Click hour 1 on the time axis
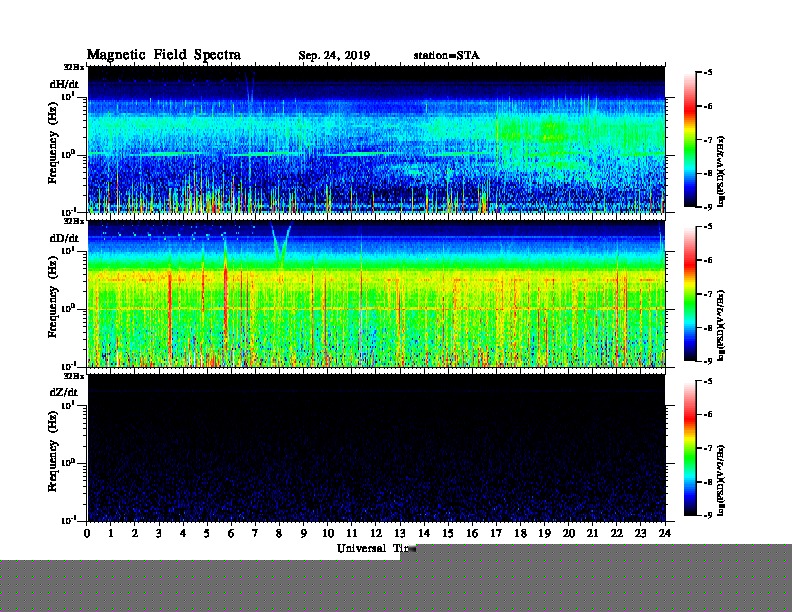The image size is (792, 612). coord(111,533)
